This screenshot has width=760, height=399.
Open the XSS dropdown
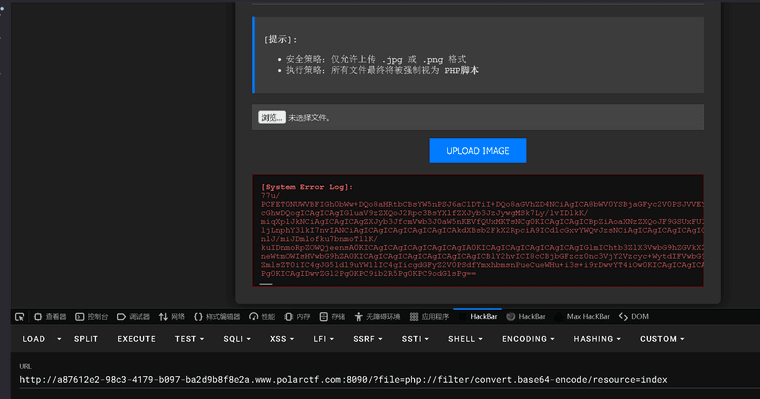coord(282,339)
